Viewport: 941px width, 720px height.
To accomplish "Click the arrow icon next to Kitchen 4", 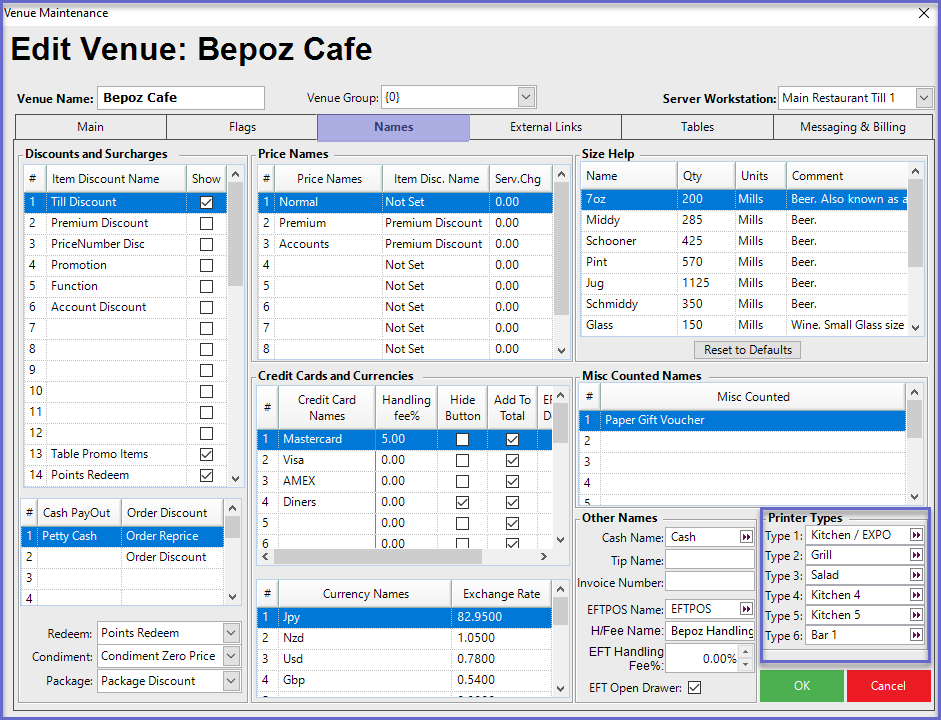I will 916,595.
